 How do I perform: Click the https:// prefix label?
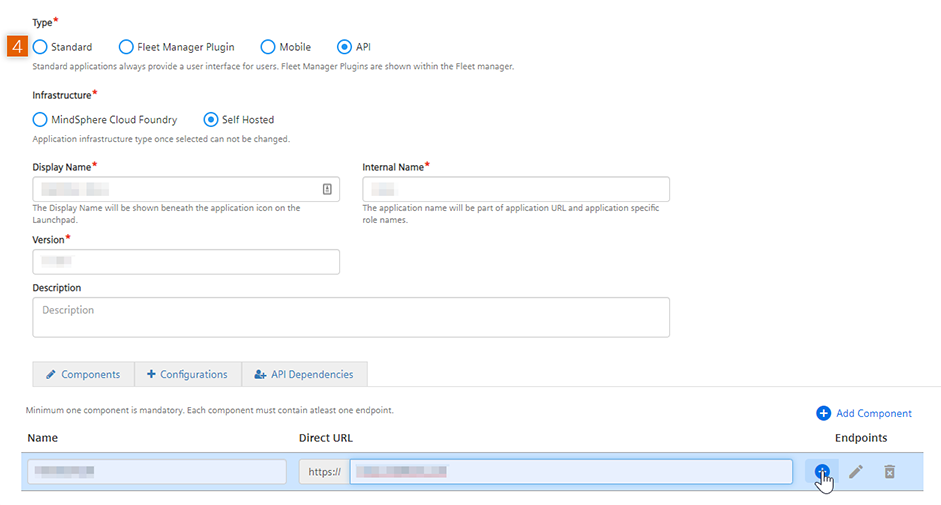[x=325, y=471]
